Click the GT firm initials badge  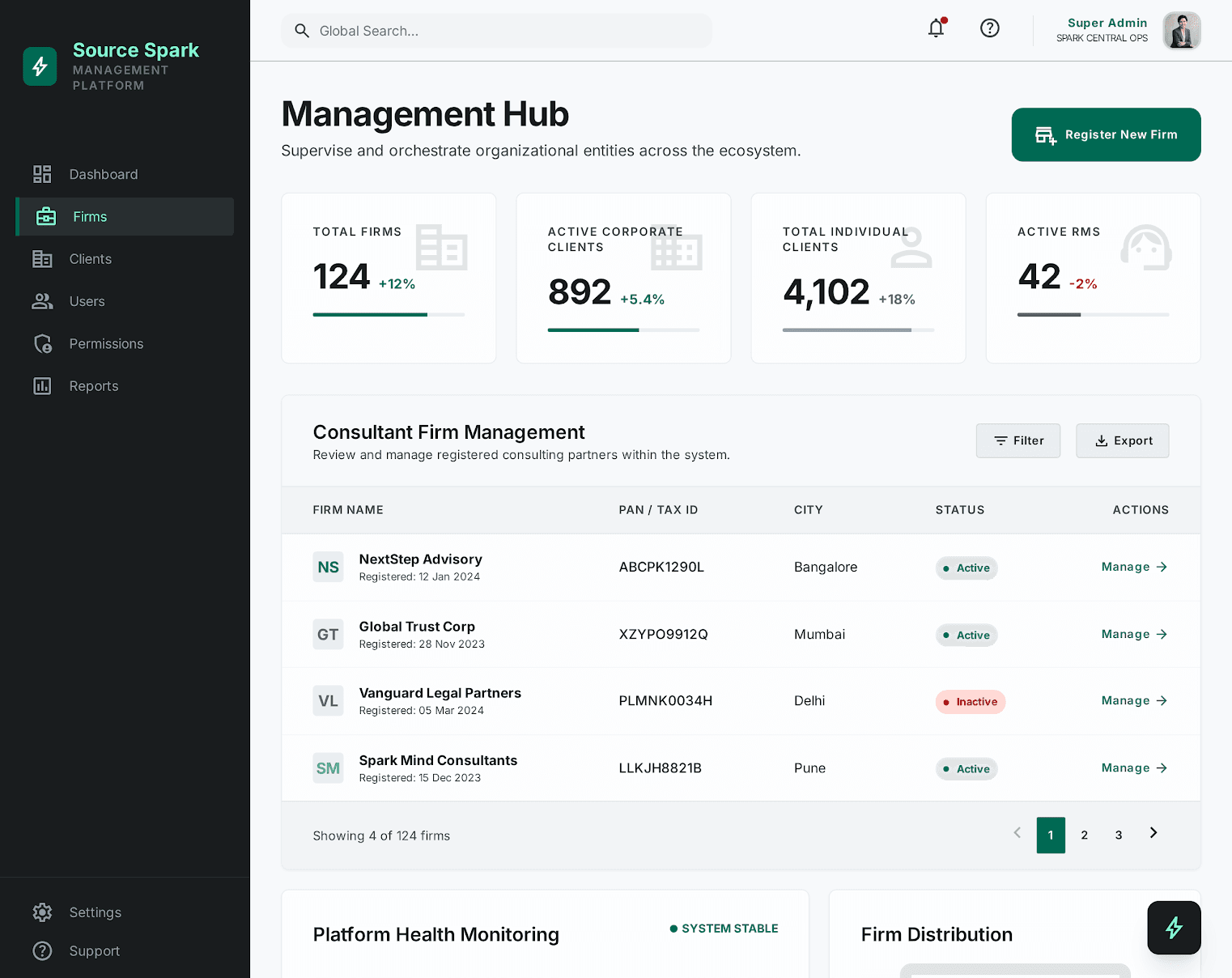(328, 634)
